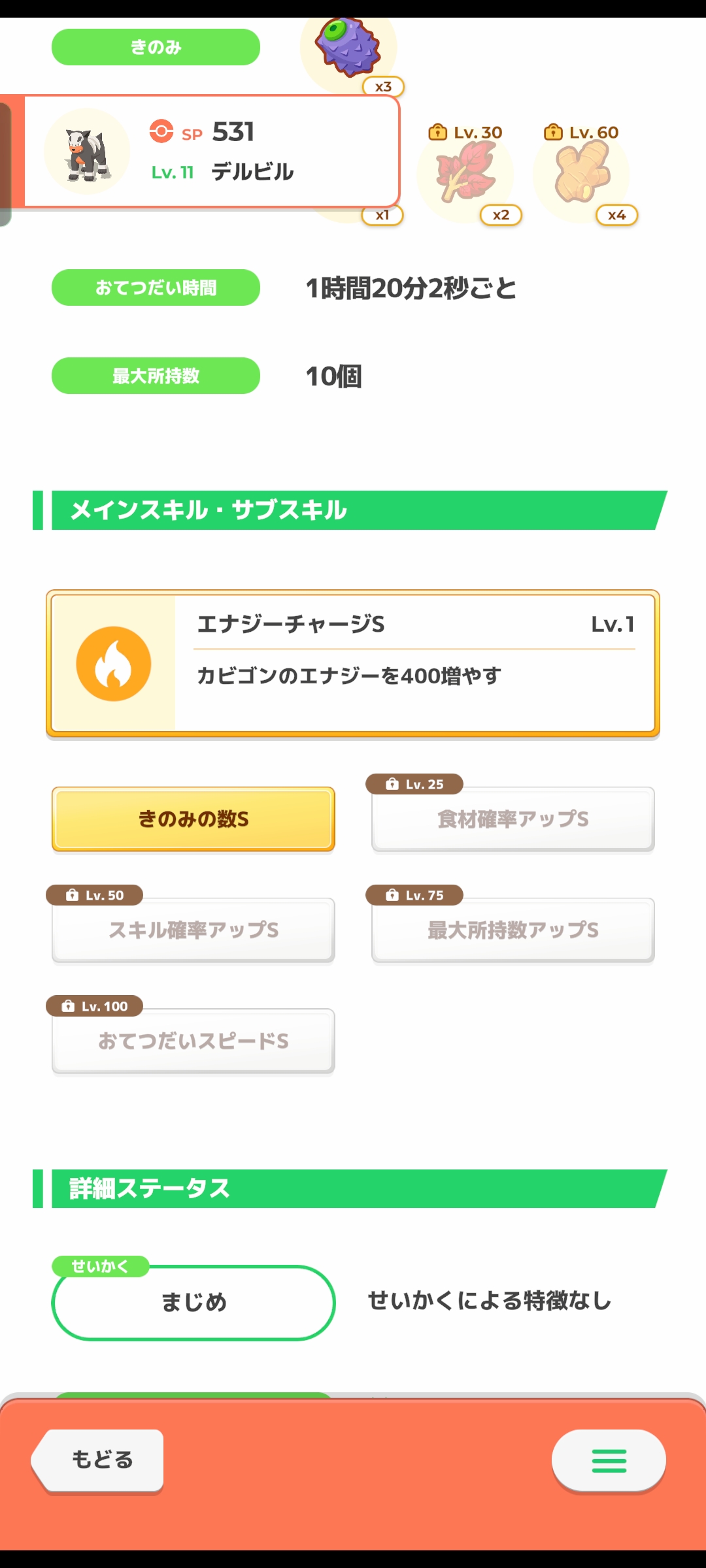The height and width of the screenshot is (1568, 706).
Task: Tap the おてつだい時間 label
Action: click(156, 287)
